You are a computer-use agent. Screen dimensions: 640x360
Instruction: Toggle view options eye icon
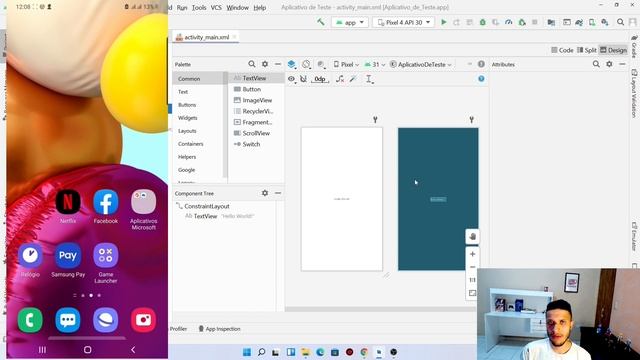[x=291, y=79]
